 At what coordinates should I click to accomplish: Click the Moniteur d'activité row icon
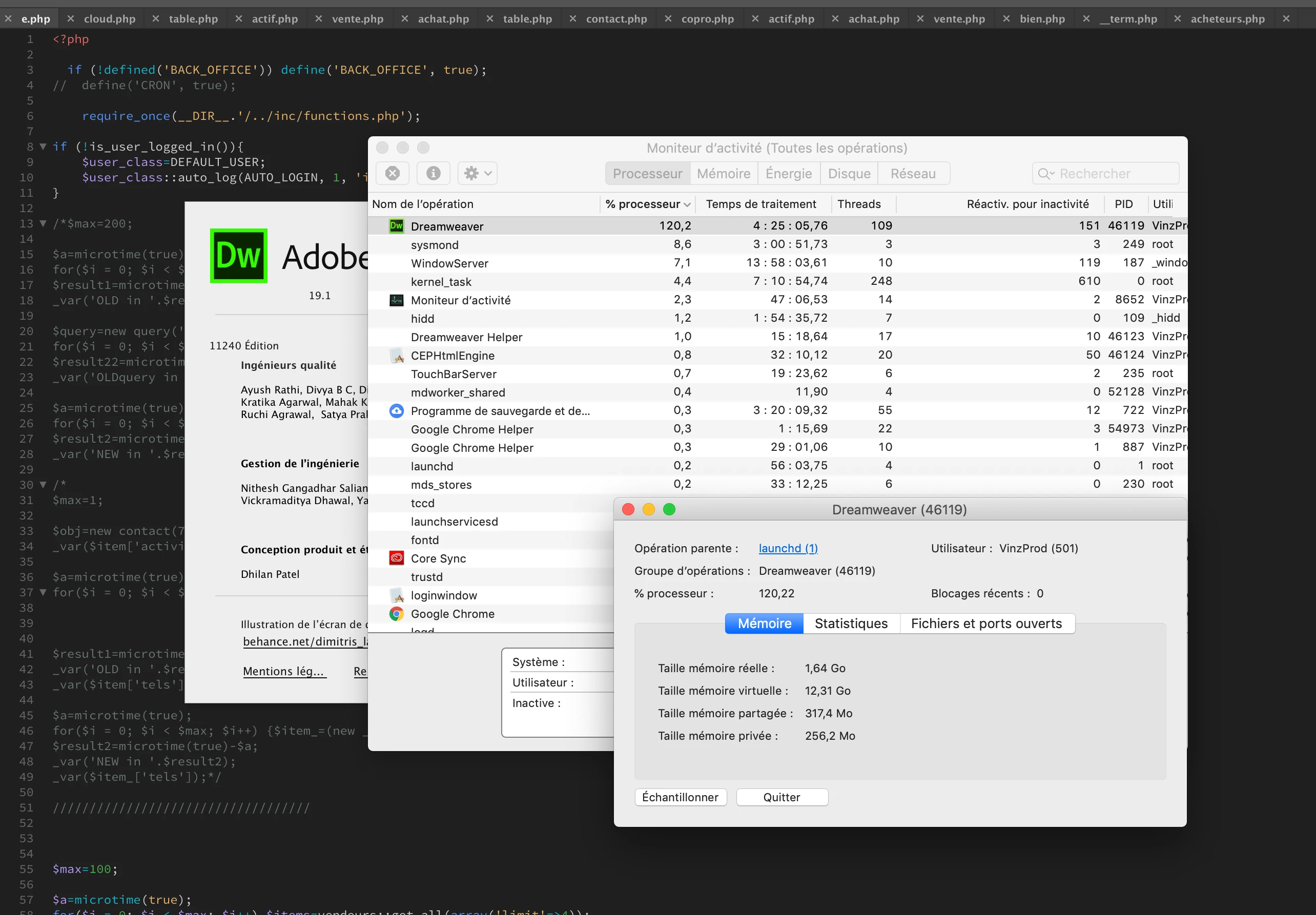point(396,300)
